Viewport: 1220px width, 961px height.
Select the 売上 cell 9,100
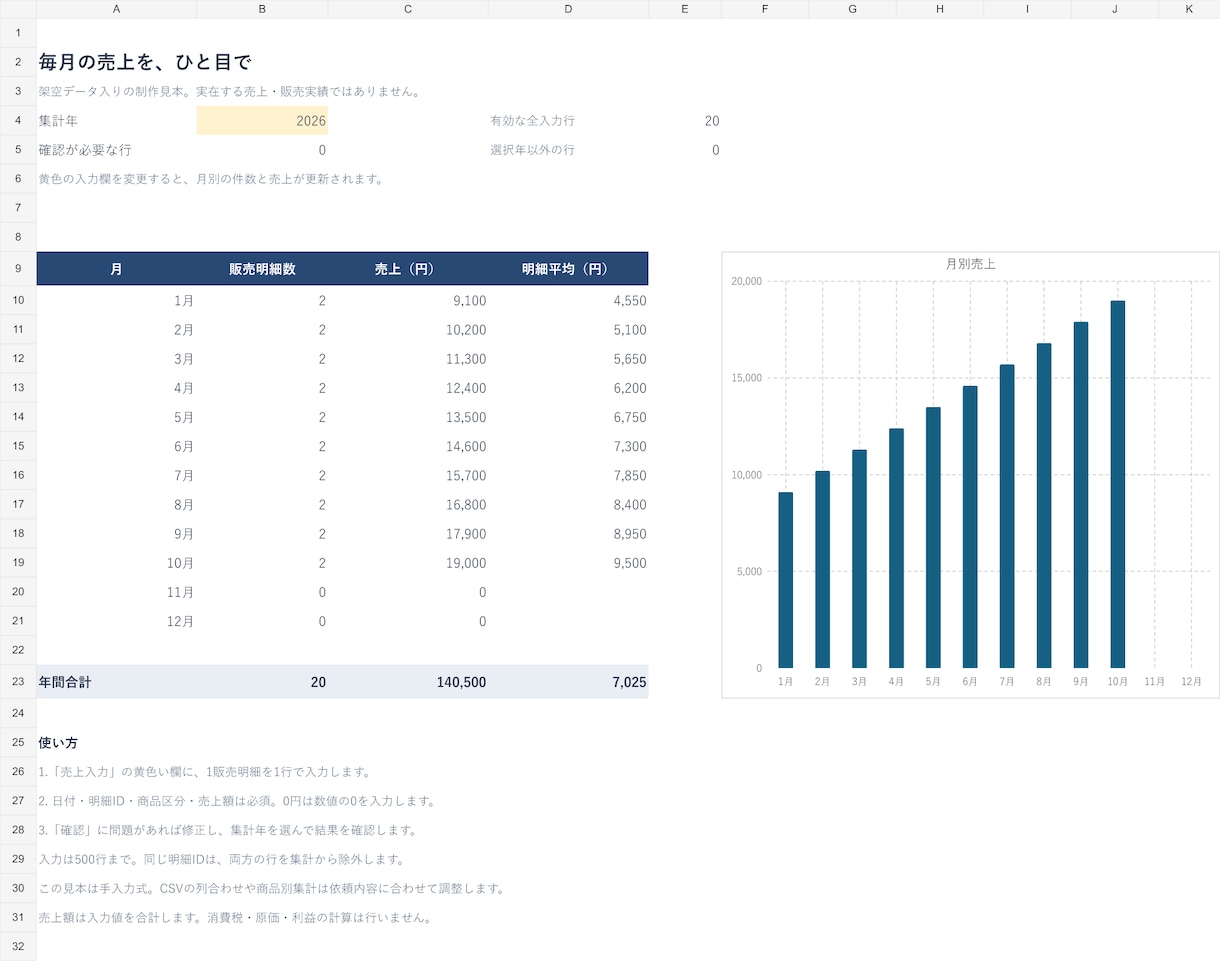[408, 300]
